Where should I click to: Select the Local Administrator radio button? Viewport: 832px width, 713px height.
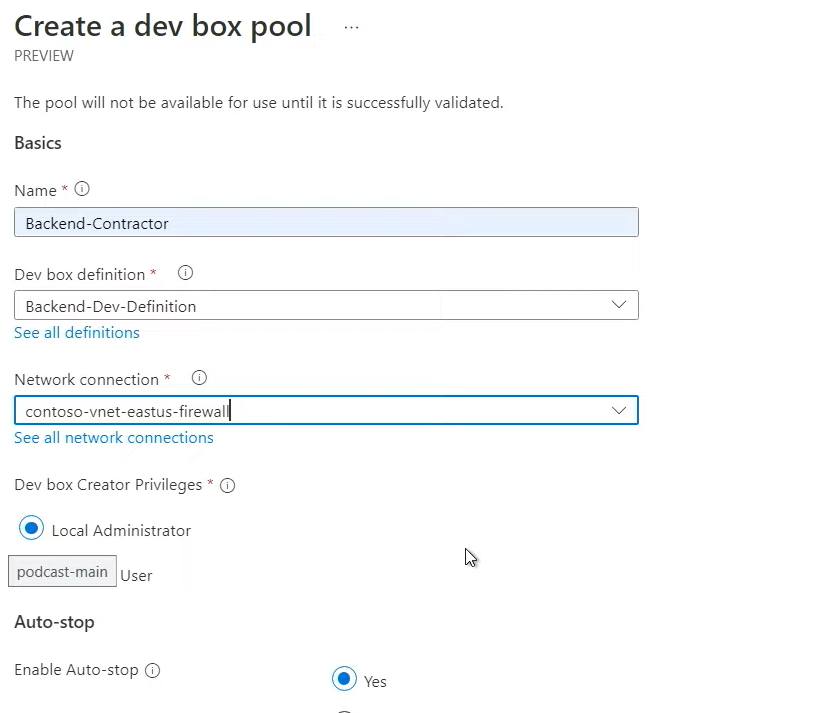coord(31,528)
